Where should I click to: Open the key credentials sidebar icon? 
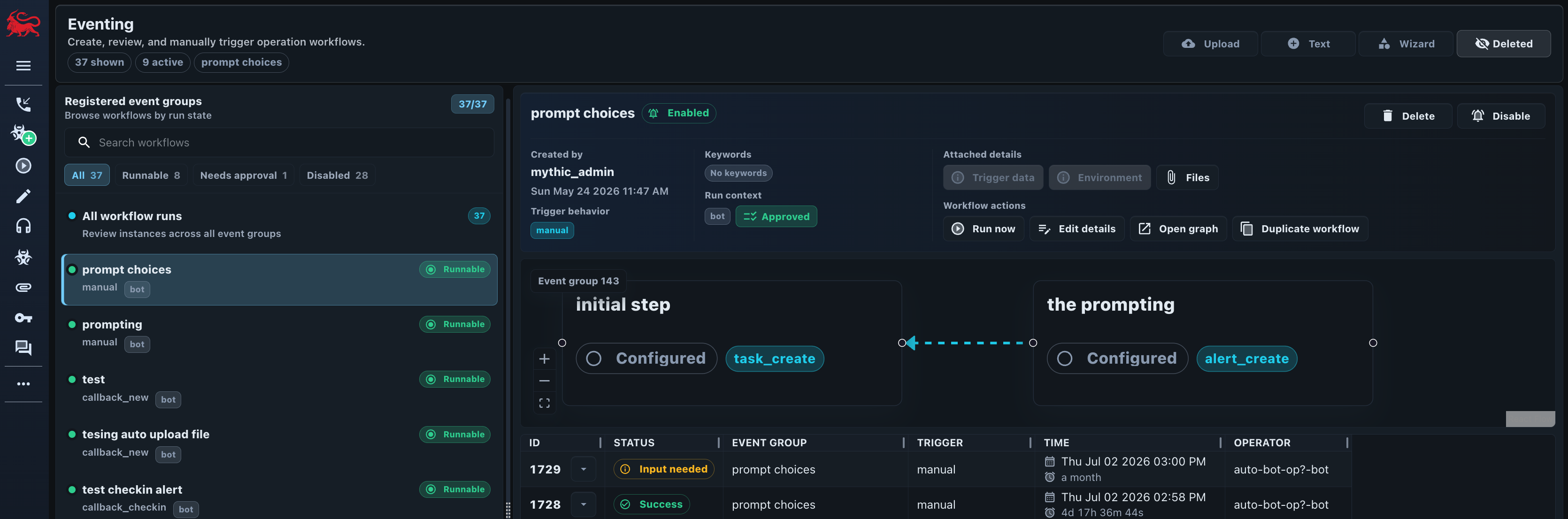23,318
